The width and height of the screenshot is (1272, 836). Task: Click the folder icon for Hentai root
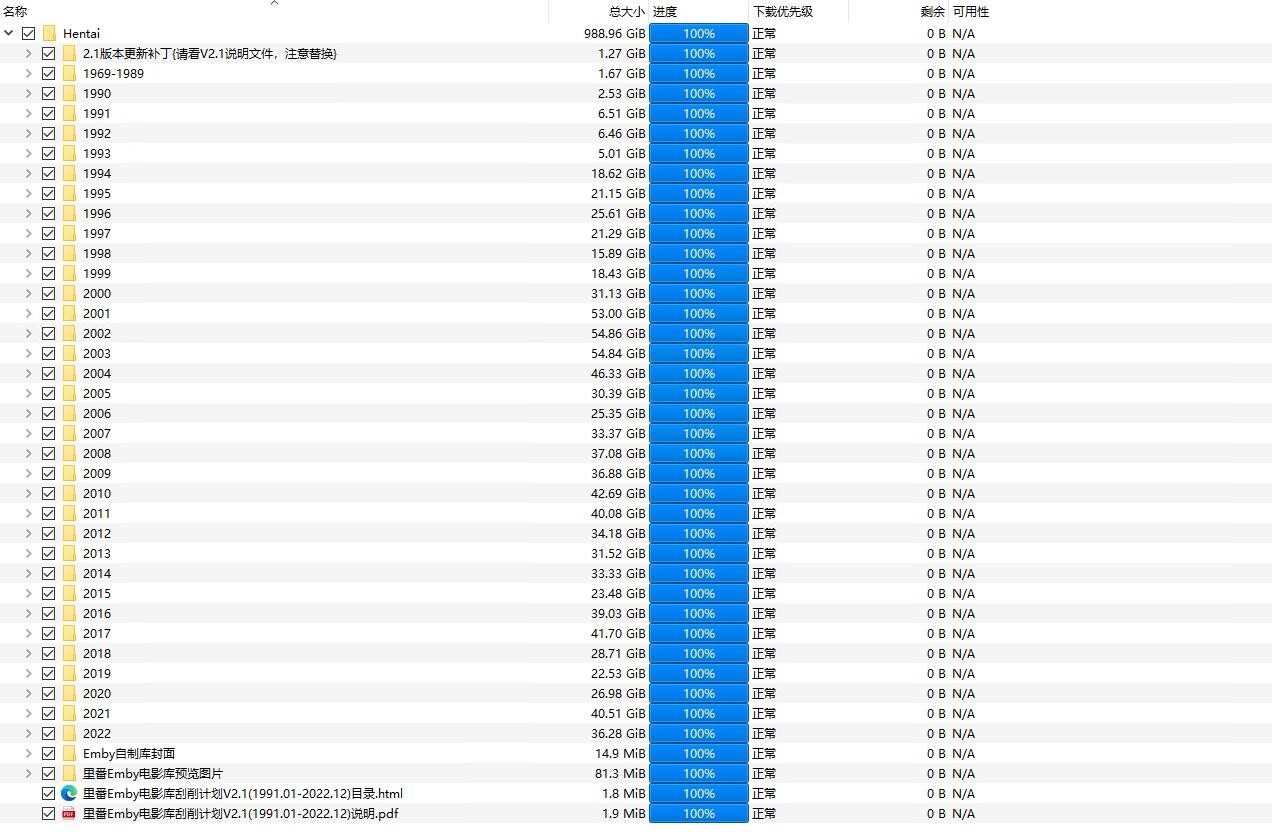coord(49,33)
